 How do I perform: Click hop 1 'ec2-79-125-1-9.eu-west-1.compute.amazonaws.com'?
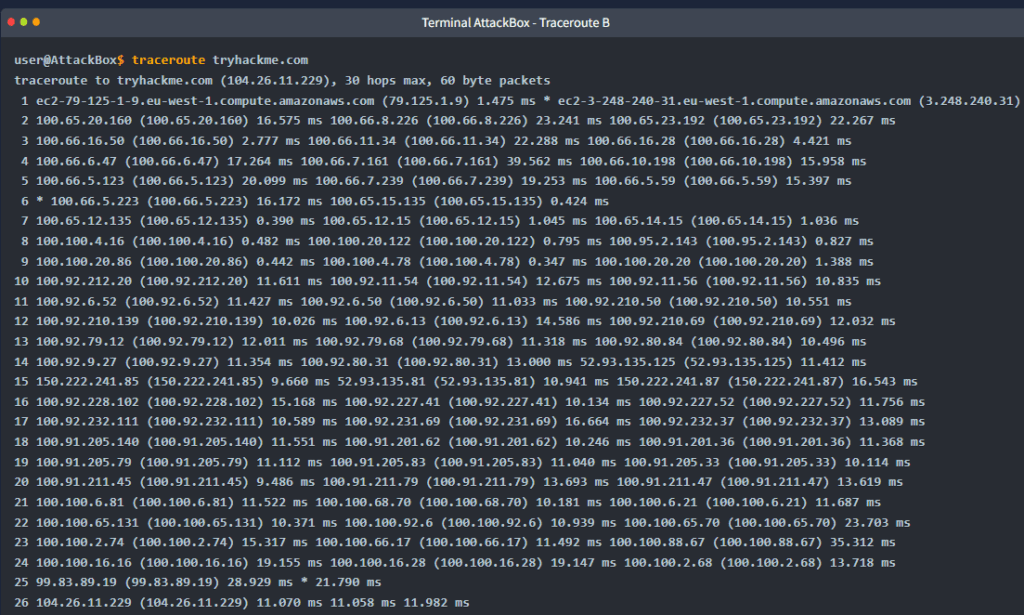pos(205,101)
